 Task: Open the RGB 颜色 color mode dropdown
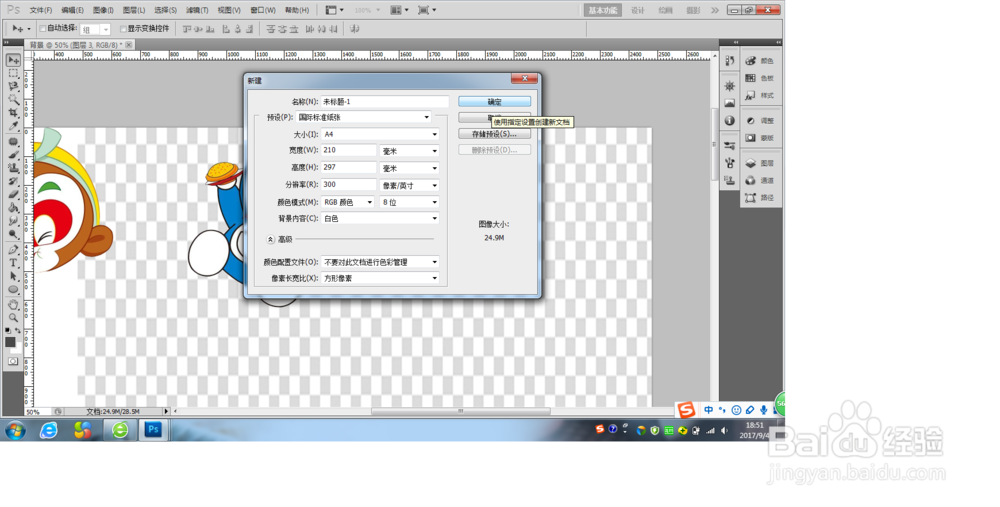pyautogui.click(x=348, y=202)
